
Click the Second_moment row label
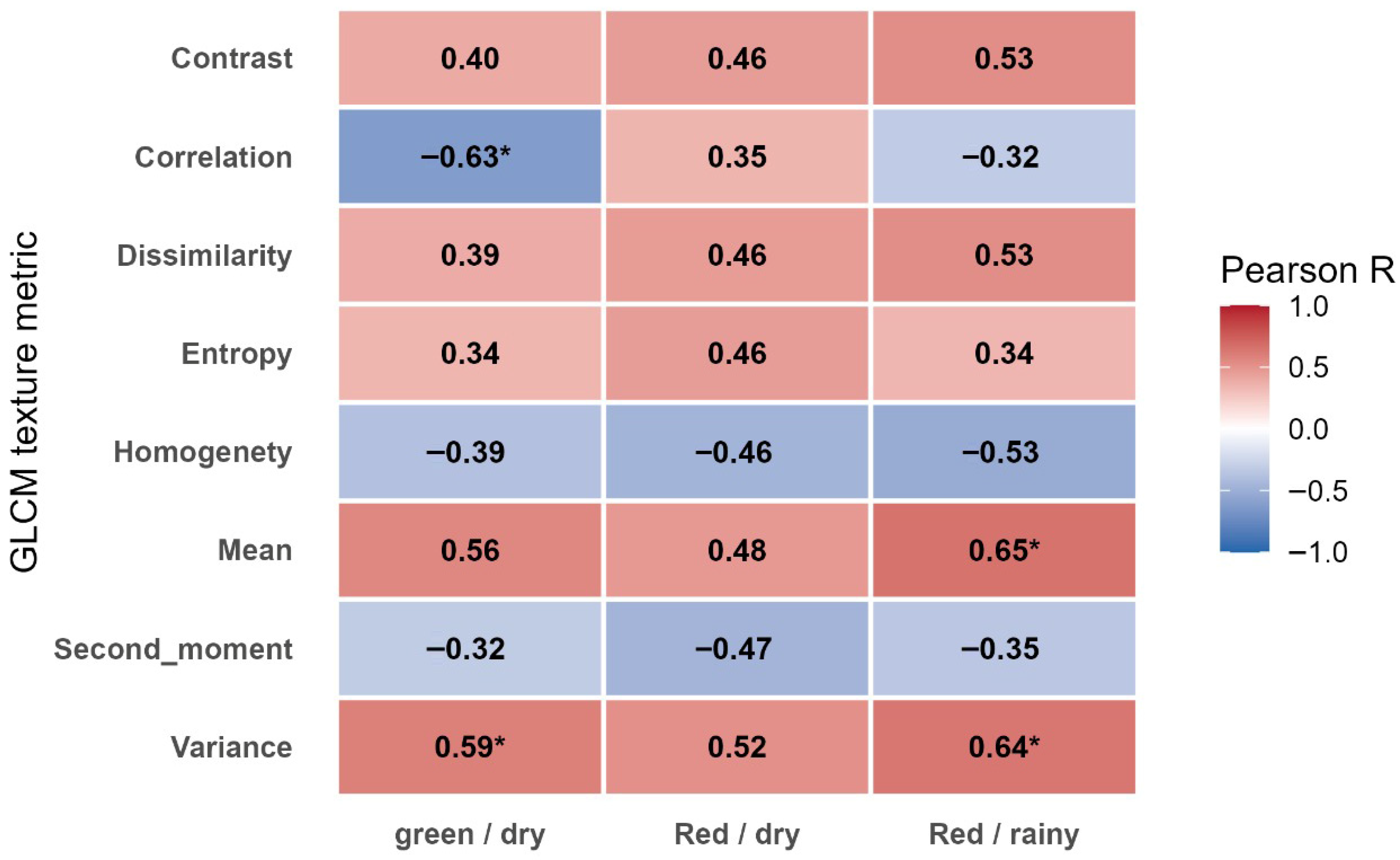pyautogui.click(x=173, y=648)
